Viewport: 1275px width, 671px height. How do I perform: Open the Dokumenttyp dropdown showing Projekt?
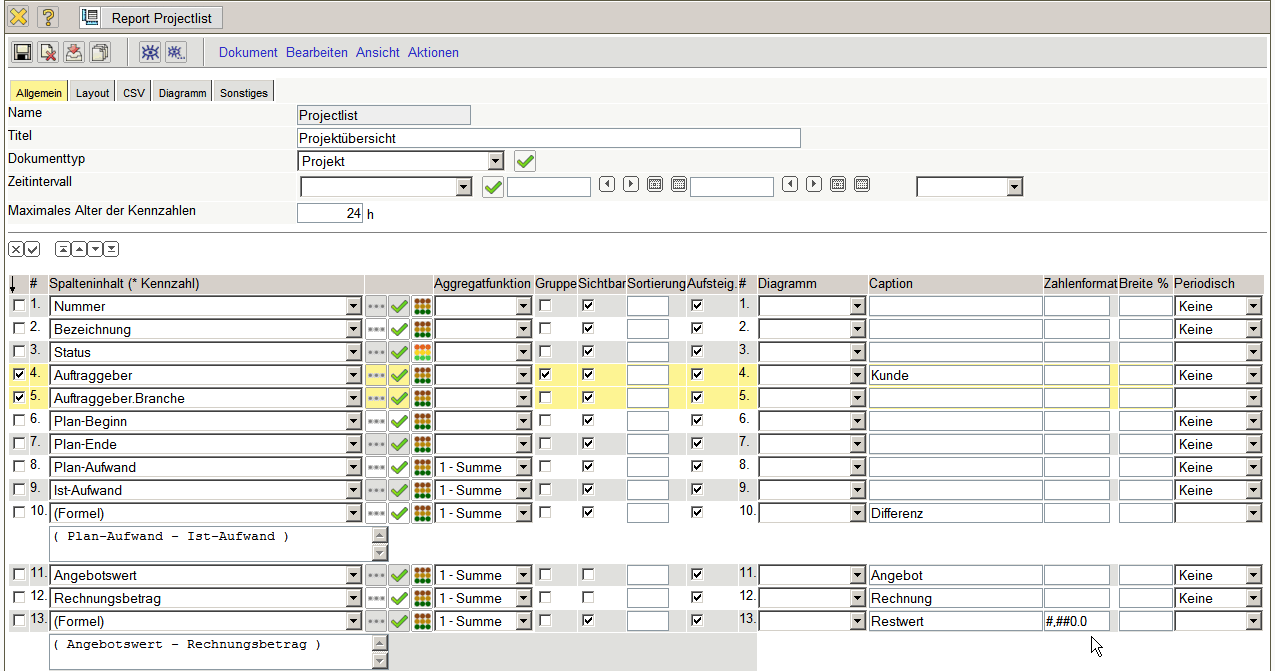[496, 161]
